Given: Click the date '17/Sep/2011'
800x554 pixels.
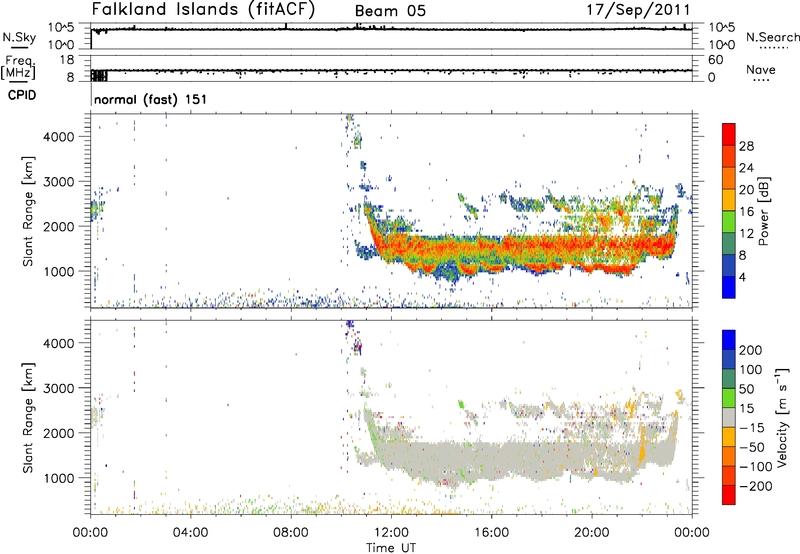Looking at the screenshot, I should click(x=638, y=10).
